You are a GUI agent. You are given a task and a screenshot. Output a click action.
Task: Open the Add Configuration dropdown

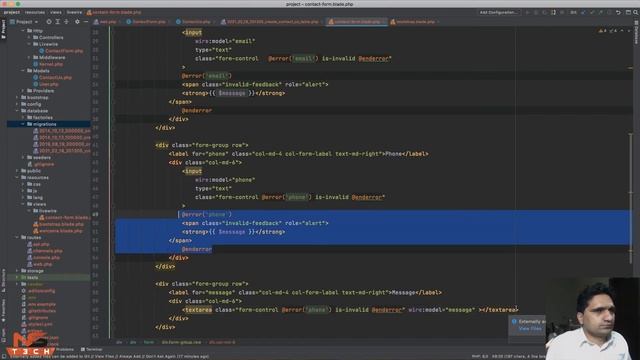(498, 13)
